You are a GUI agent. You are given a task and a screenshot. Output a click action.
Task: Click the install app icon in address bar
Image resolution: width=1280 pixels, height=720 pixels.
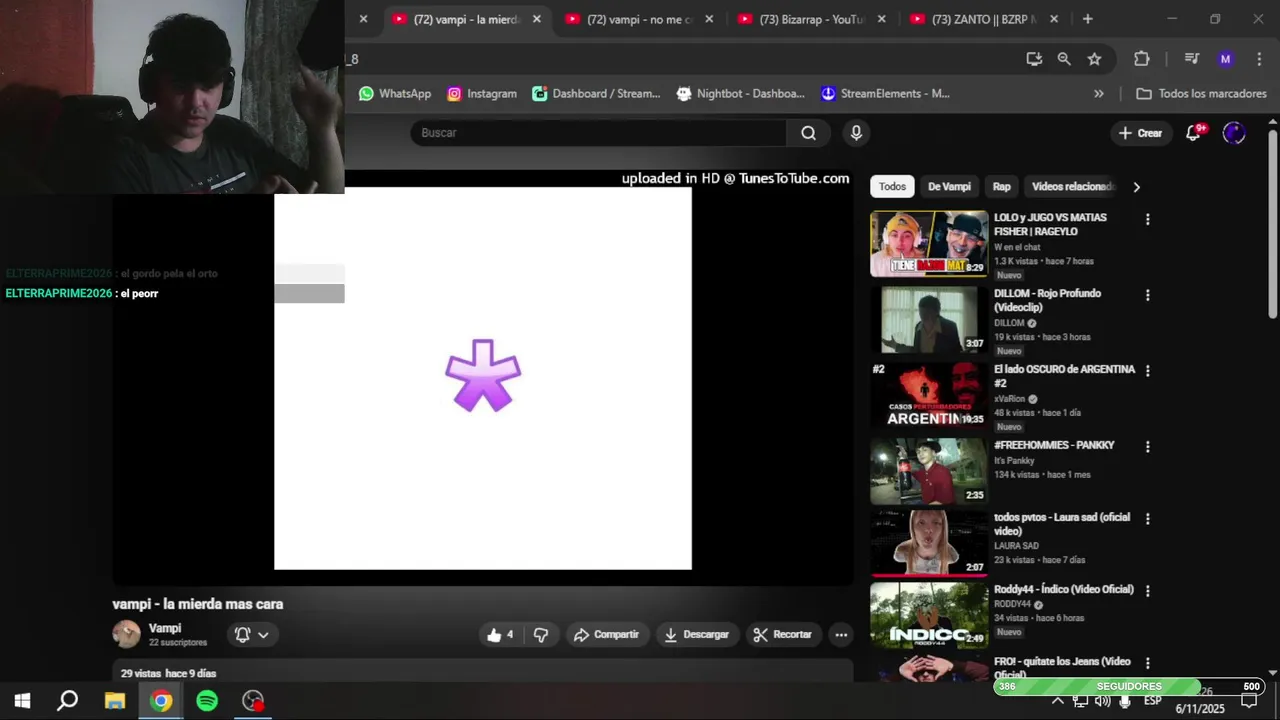(1034, 59)
